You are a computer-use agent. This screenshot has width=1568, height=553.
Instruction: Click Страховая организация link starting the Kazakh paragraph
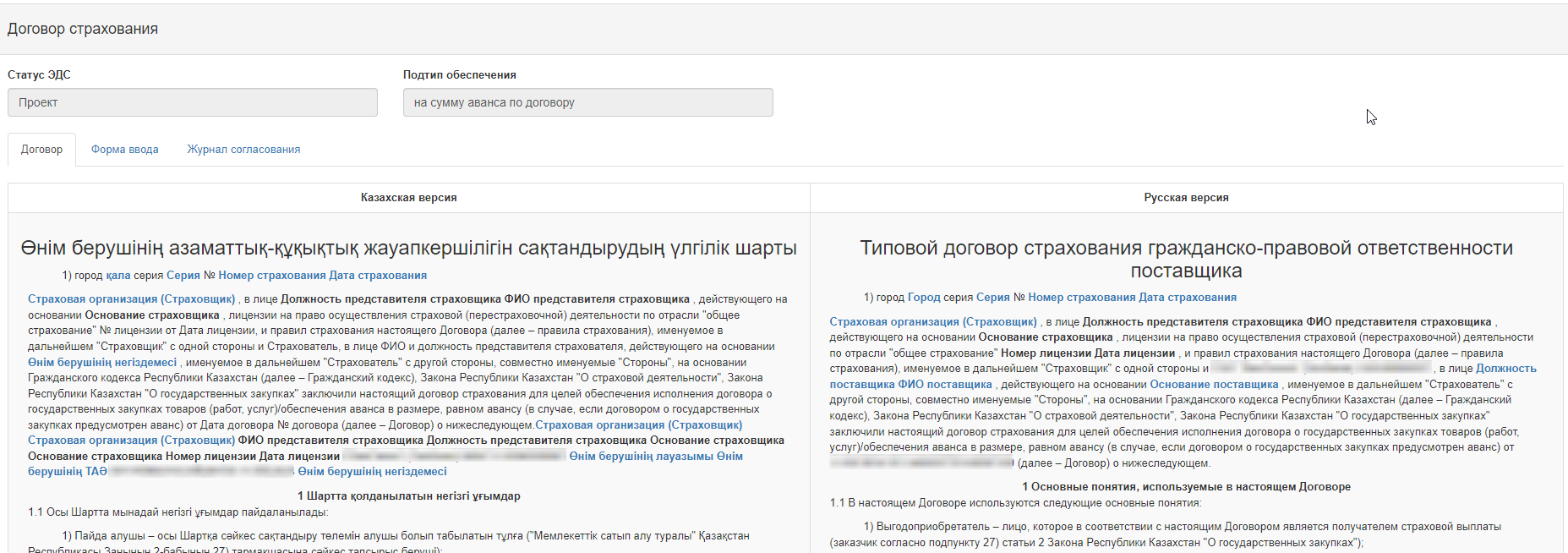tap(131, 299)
